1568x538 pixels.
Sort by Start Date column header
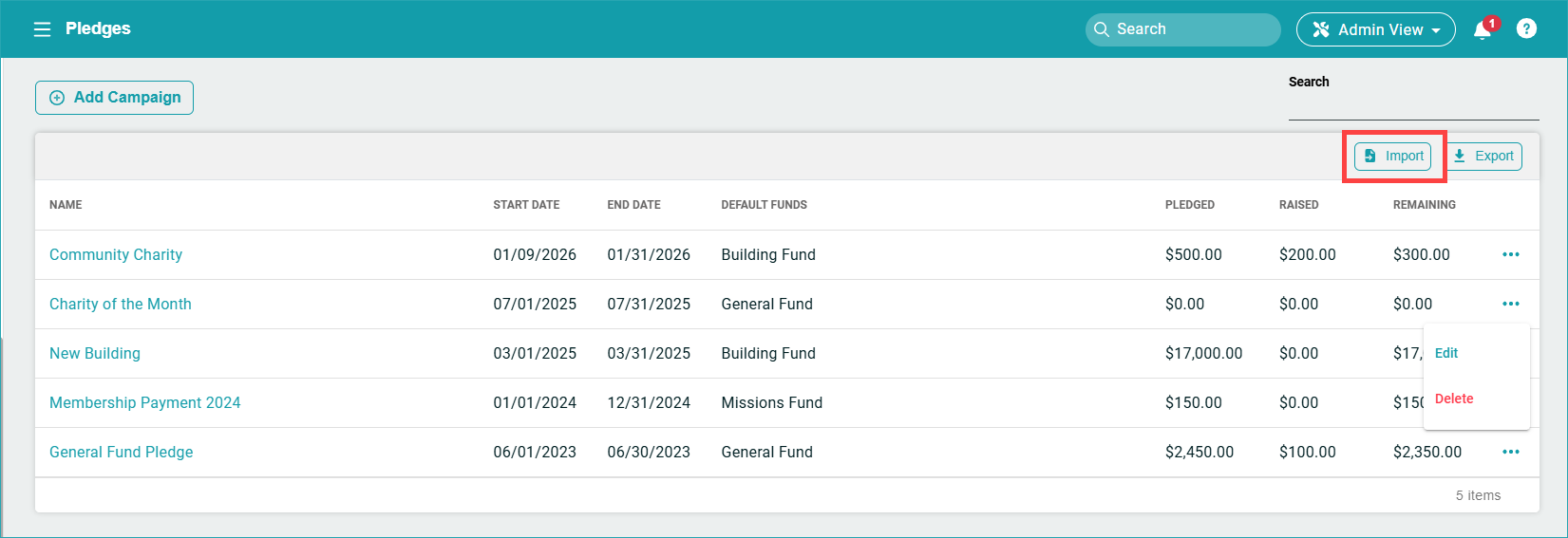tap(526, 205)
